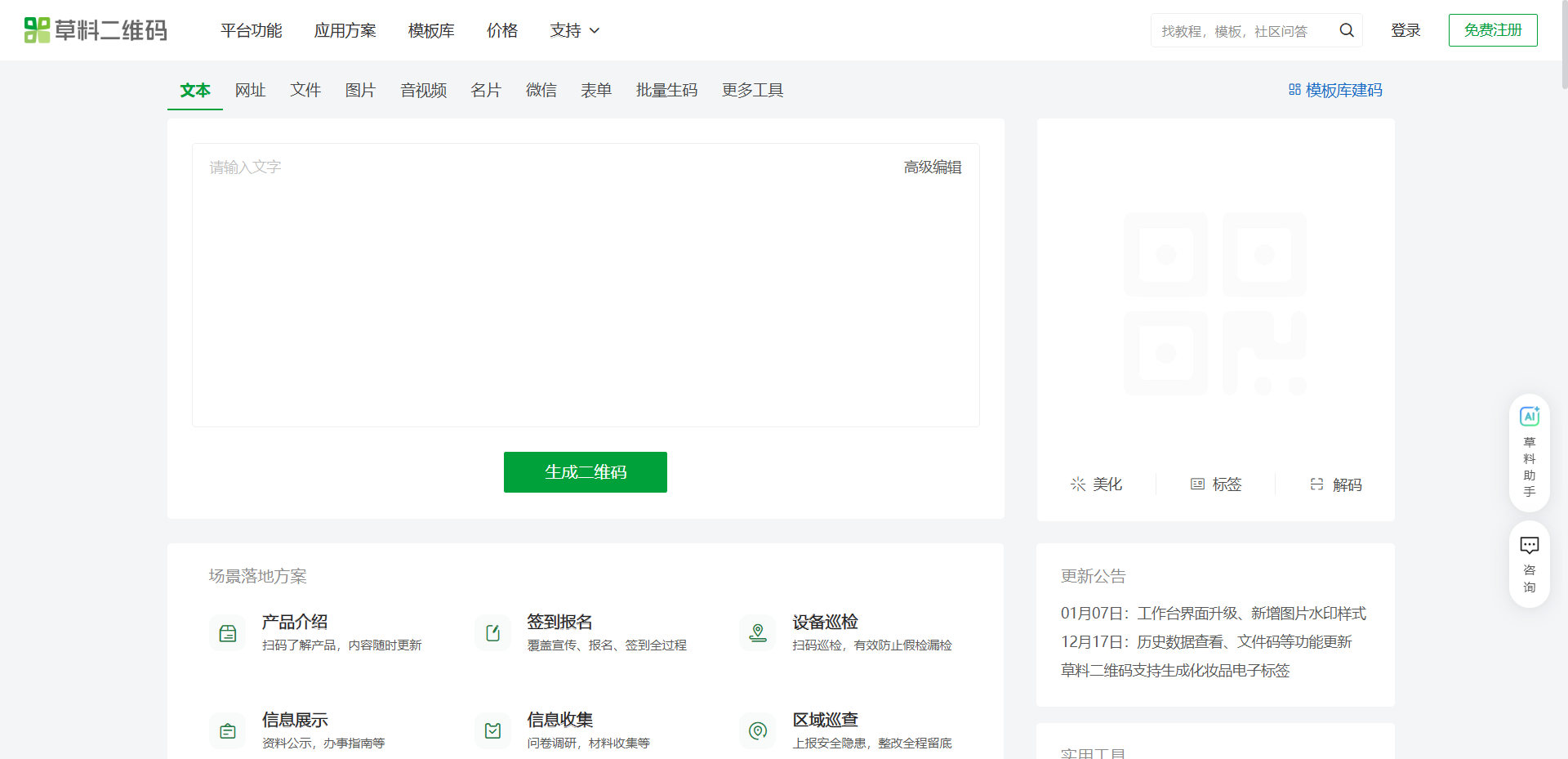Open the 解码 (decode) tool

click(x=1337, y=484)
